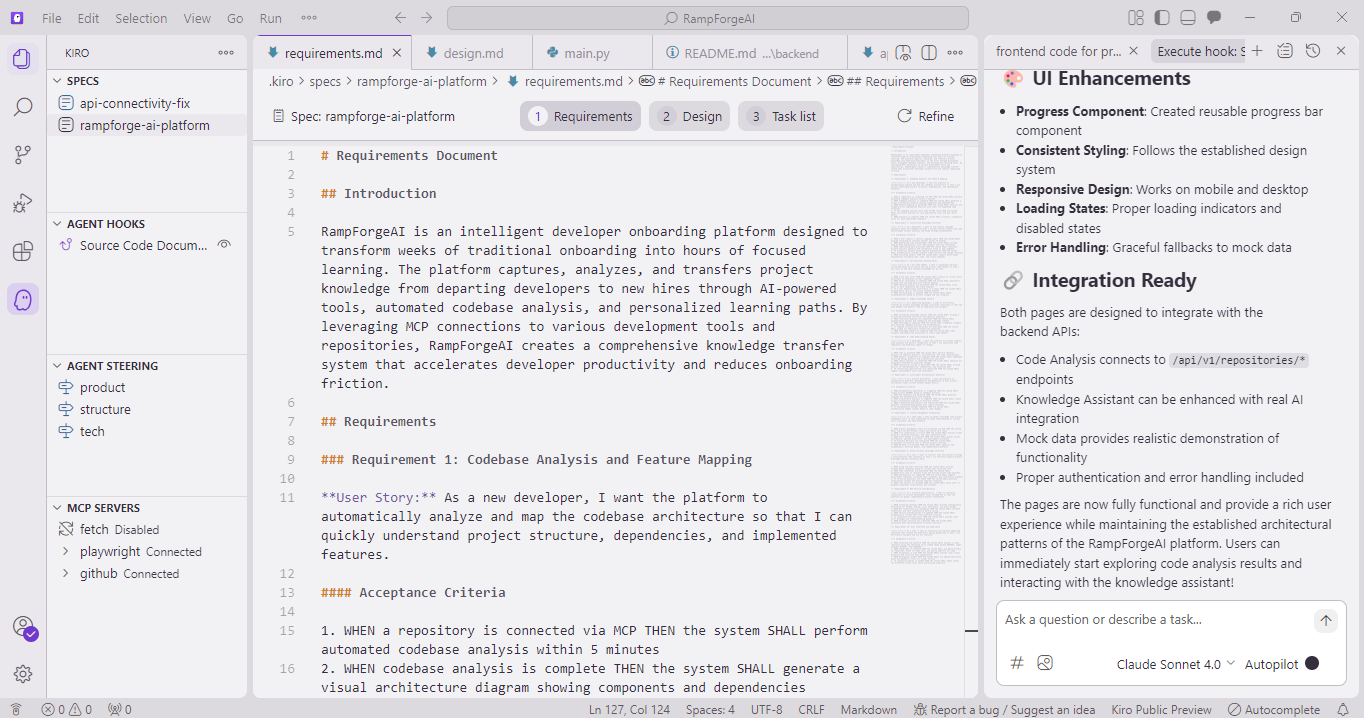This screenshot has width=1364, height=718.
Task: Attach an image to the chat
Action: coord(1045,662)
